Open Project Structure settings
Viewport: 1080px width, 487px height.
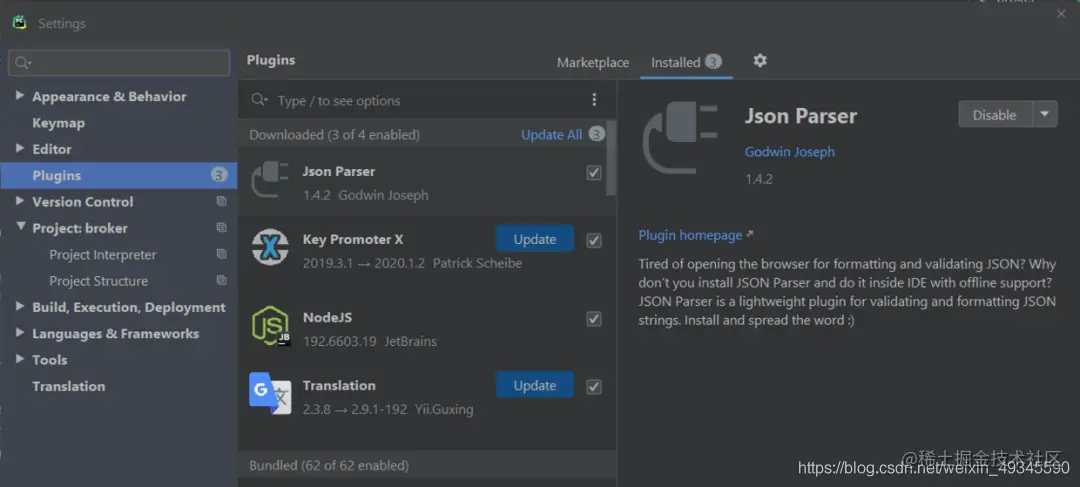point(98,280)
